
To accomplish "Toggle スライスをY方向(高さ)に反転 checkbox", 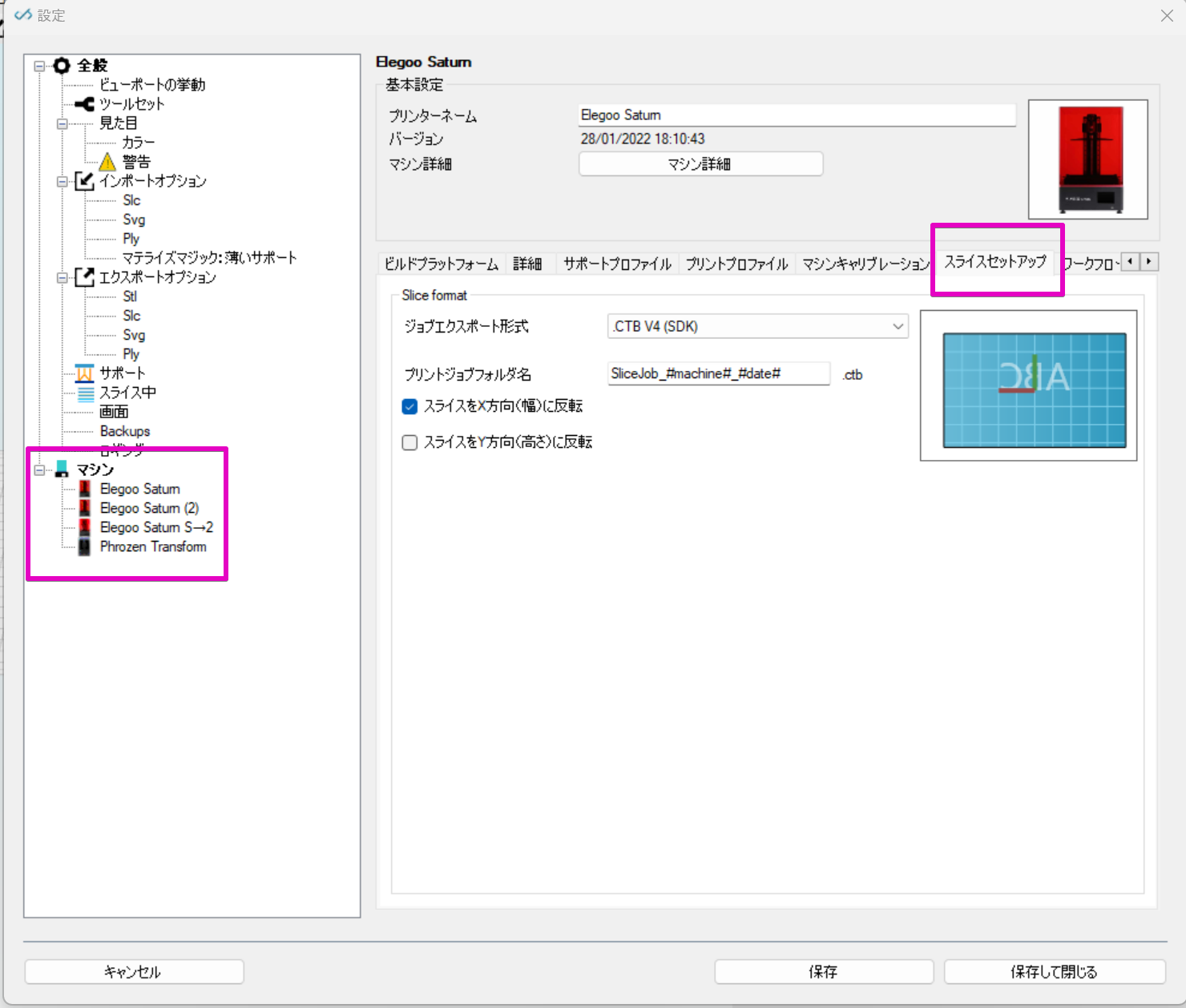I will pos(409,442).
